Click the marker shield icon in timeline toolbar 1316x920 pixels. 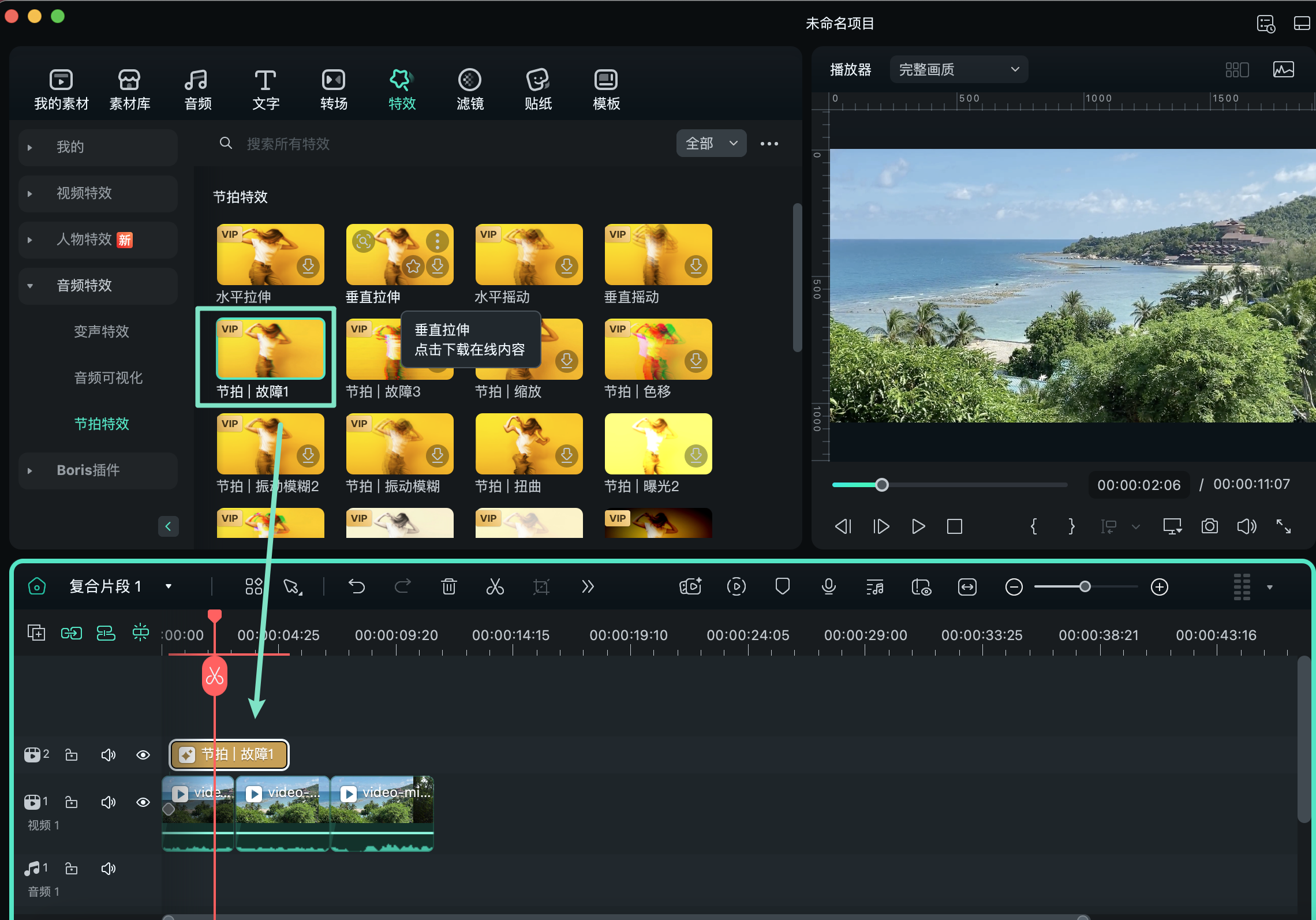tap(782, 587)
